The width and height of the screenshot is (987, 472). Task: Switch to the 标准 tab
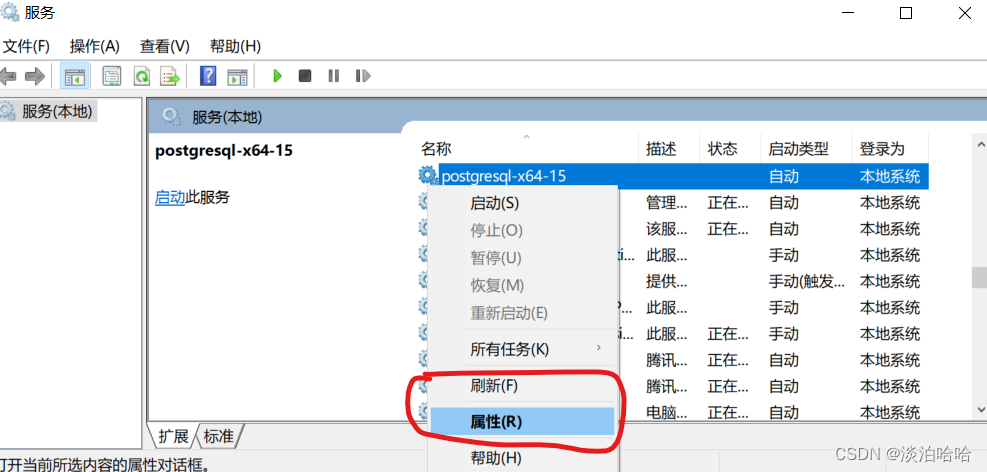219,436
